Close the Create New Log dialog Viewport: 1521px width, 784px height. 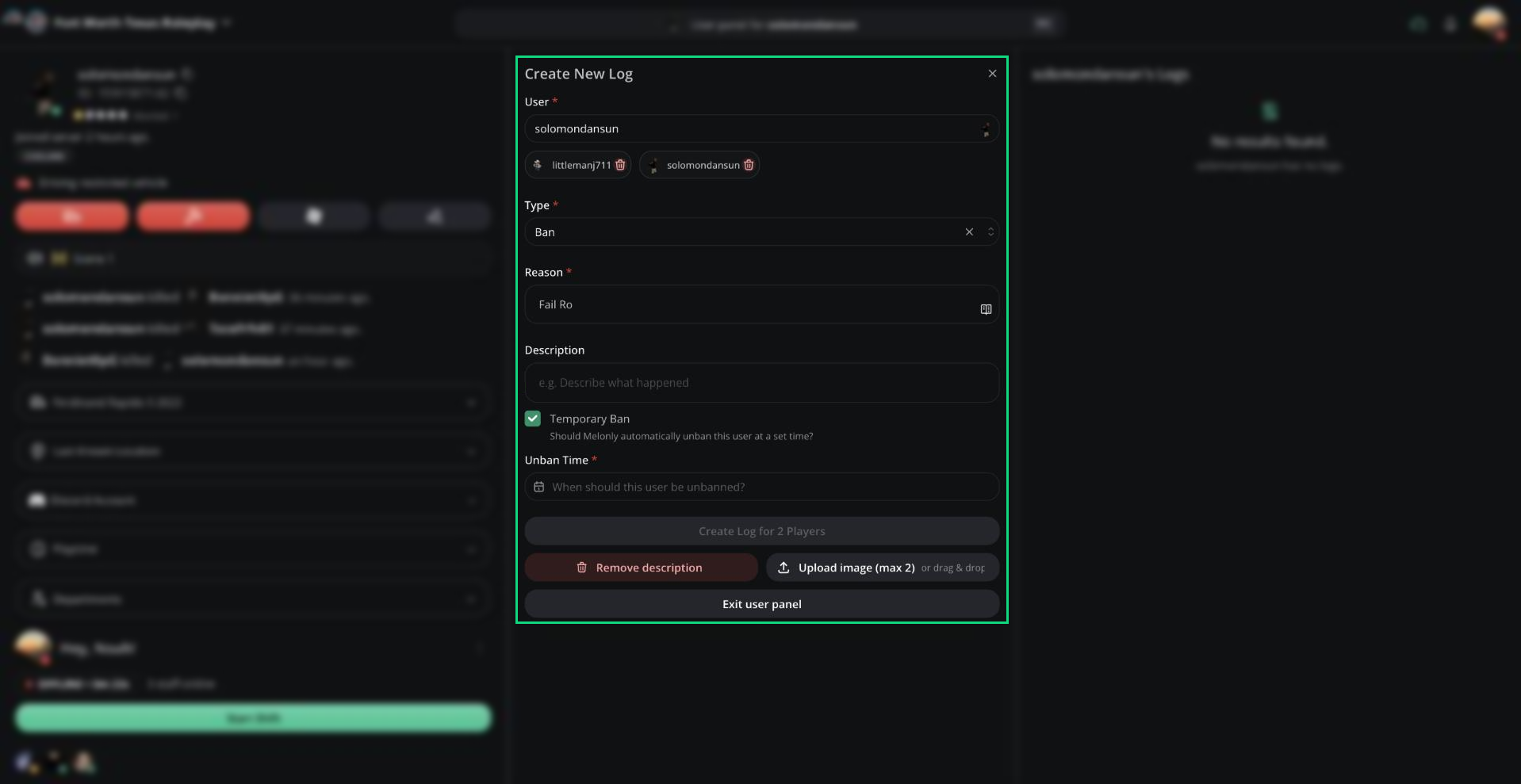[x=992, y=74]
